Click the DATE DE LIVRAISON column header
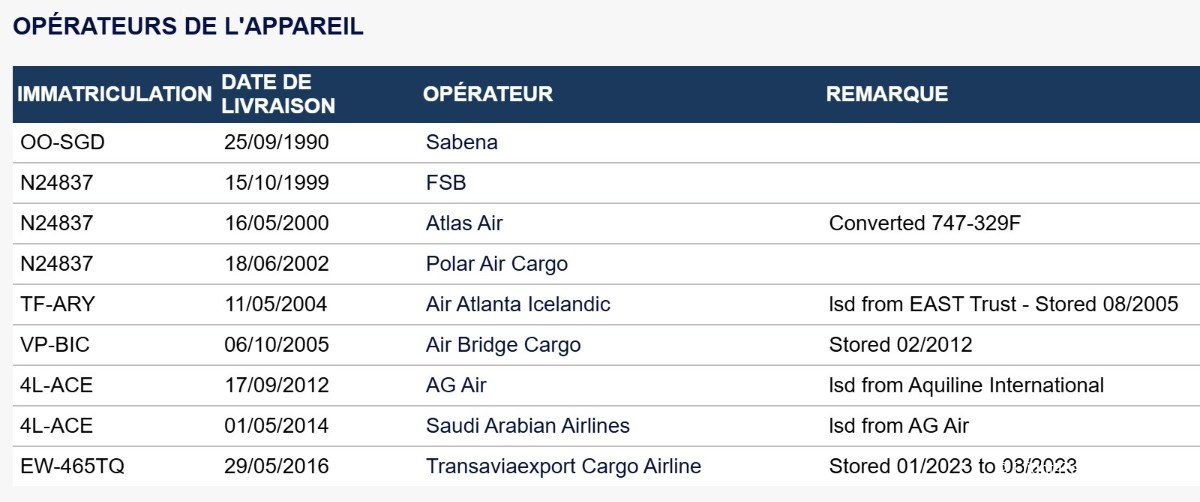The image size is (1200, 502). (x=278, y=94)
